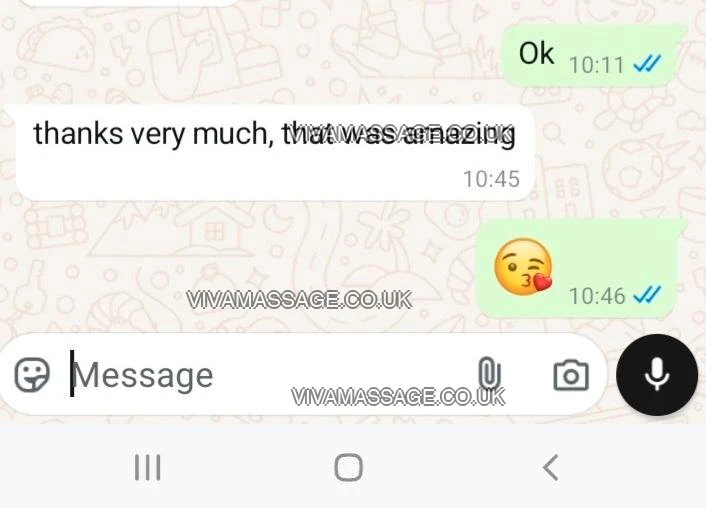The height and width of the screenshot is (508, 706).
Task: Tap the 10:45 message timestamp
Action: click(492, 179)
